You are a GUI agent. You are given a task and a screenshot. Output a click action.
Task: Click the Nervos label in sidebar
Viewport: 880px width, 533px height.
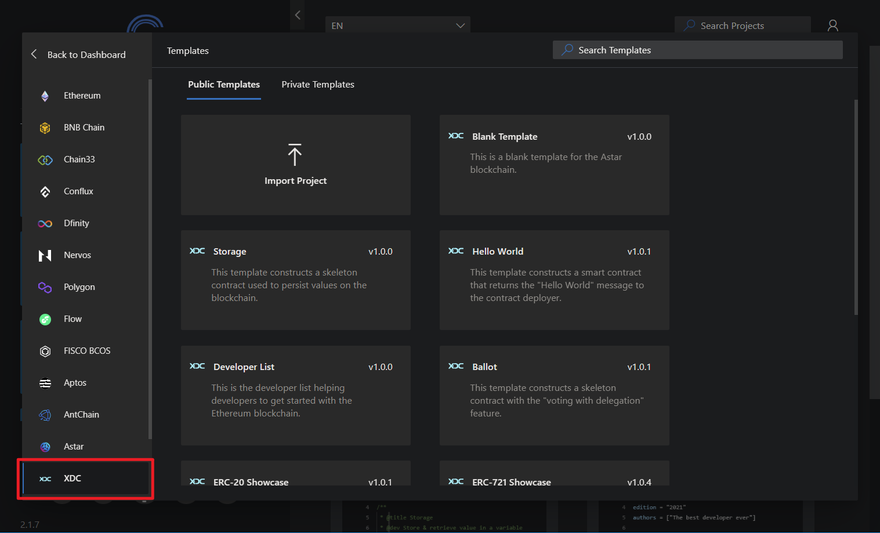pos(77,255)
